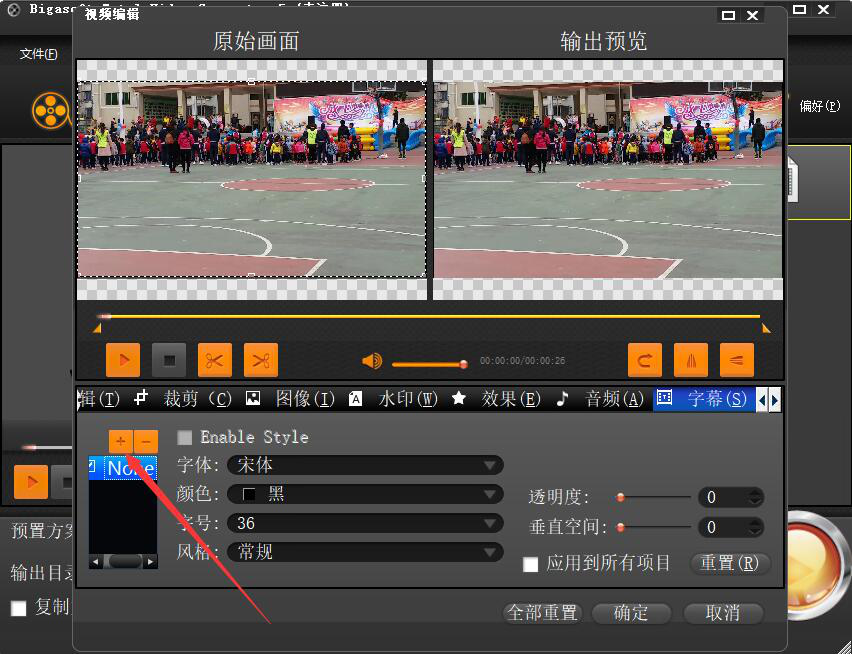Viewport: 852px width, 654px height.
Task: Click the image tab picture icon
Action: (253, 399)
